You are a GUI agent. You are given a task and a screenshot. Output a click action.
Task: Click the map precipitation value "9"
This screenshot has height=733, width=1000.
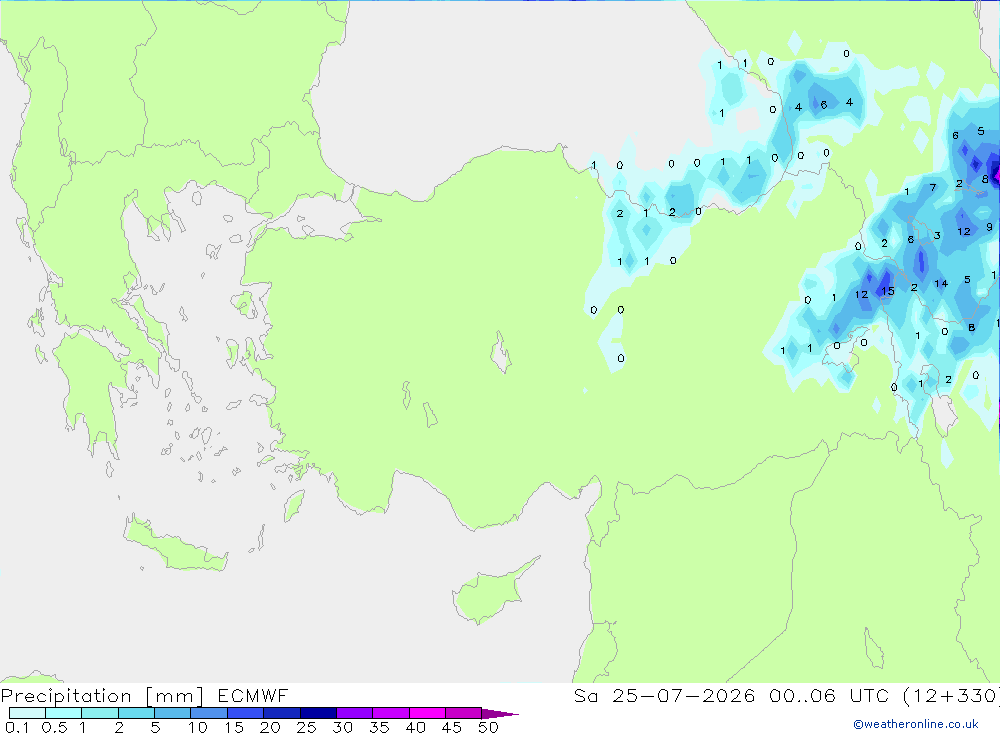point(989,227)
